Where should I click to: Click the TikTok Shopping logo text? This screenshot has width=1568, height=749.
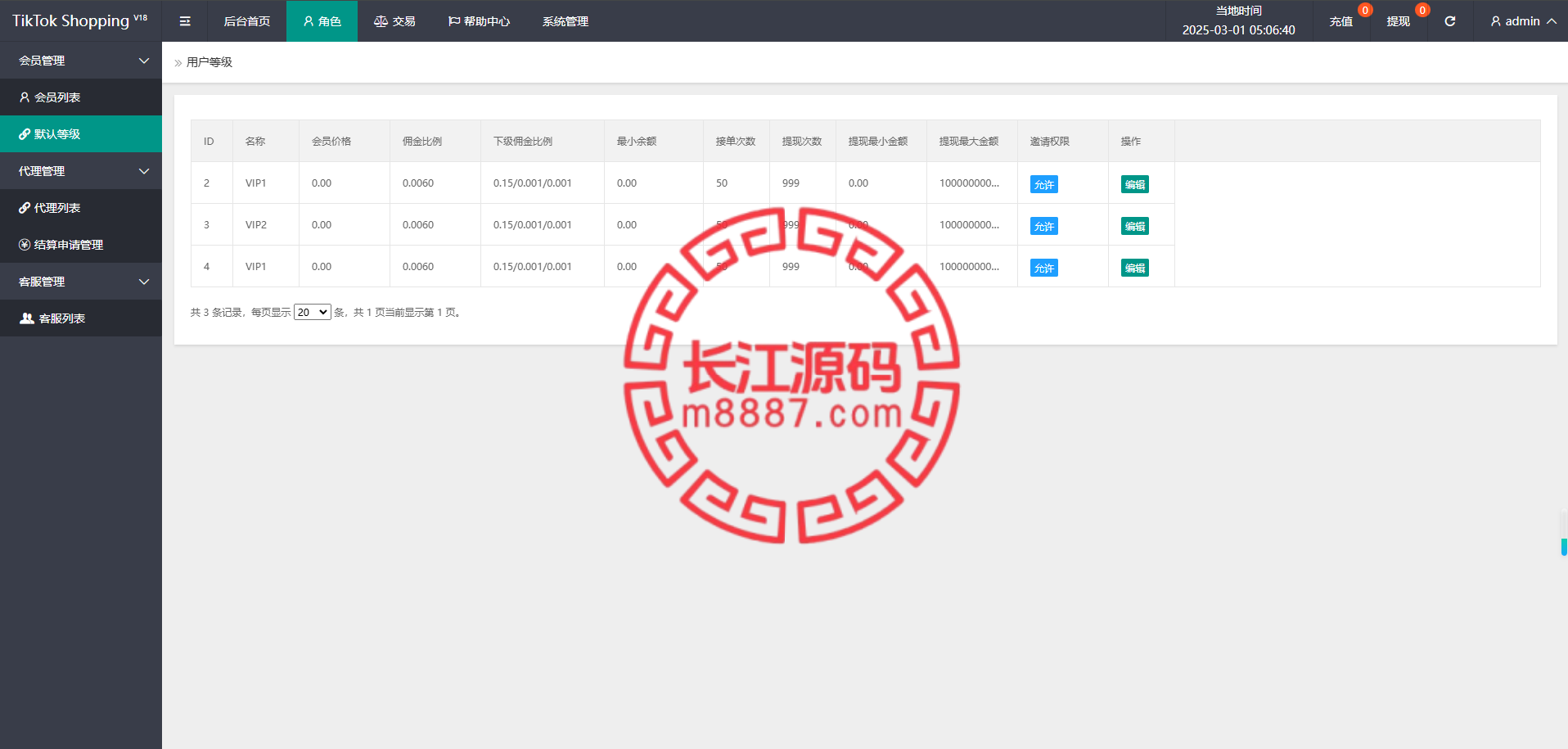80,20
